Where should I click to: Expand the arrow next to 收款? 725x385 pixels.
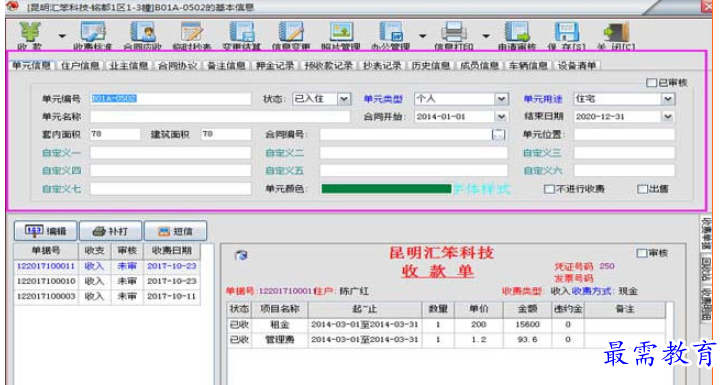click(62, 36)
